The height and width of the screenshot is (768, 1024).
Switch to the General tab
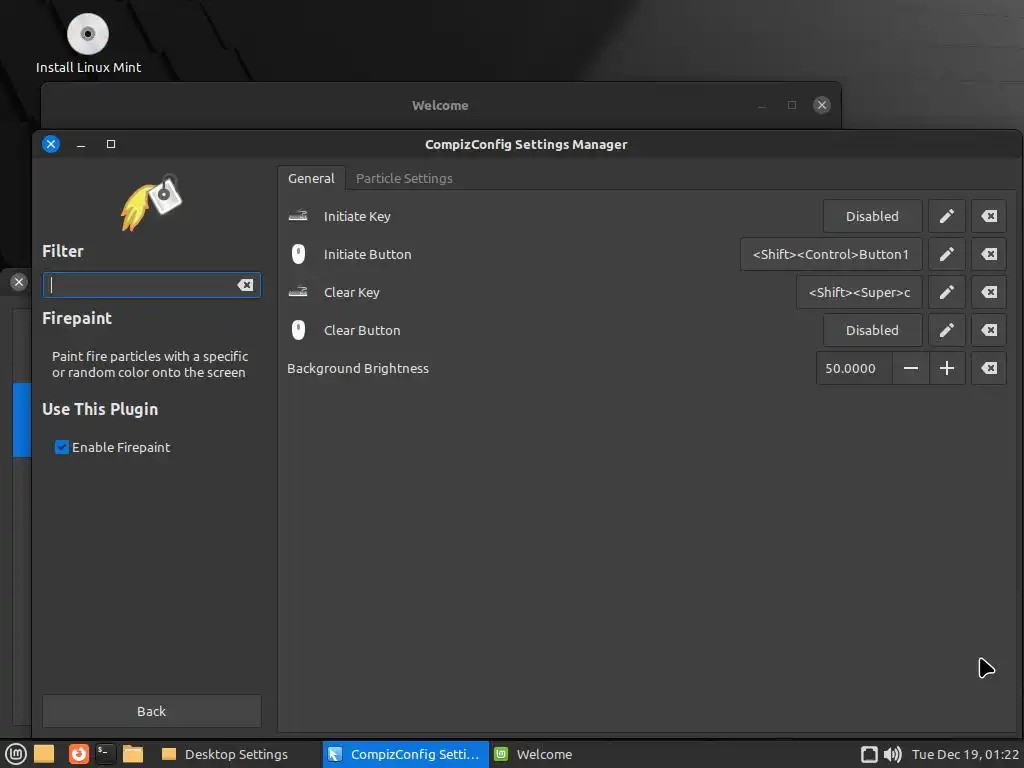[x=311, y=178]
